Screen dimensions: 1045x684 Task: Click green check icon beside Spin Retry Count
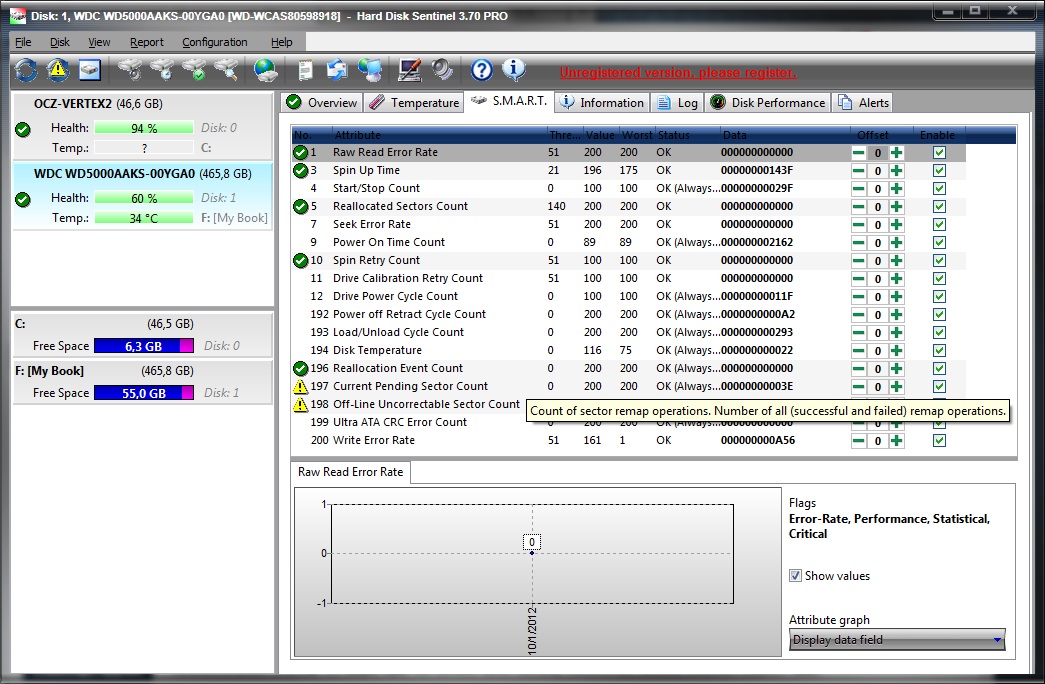point(301,261)
